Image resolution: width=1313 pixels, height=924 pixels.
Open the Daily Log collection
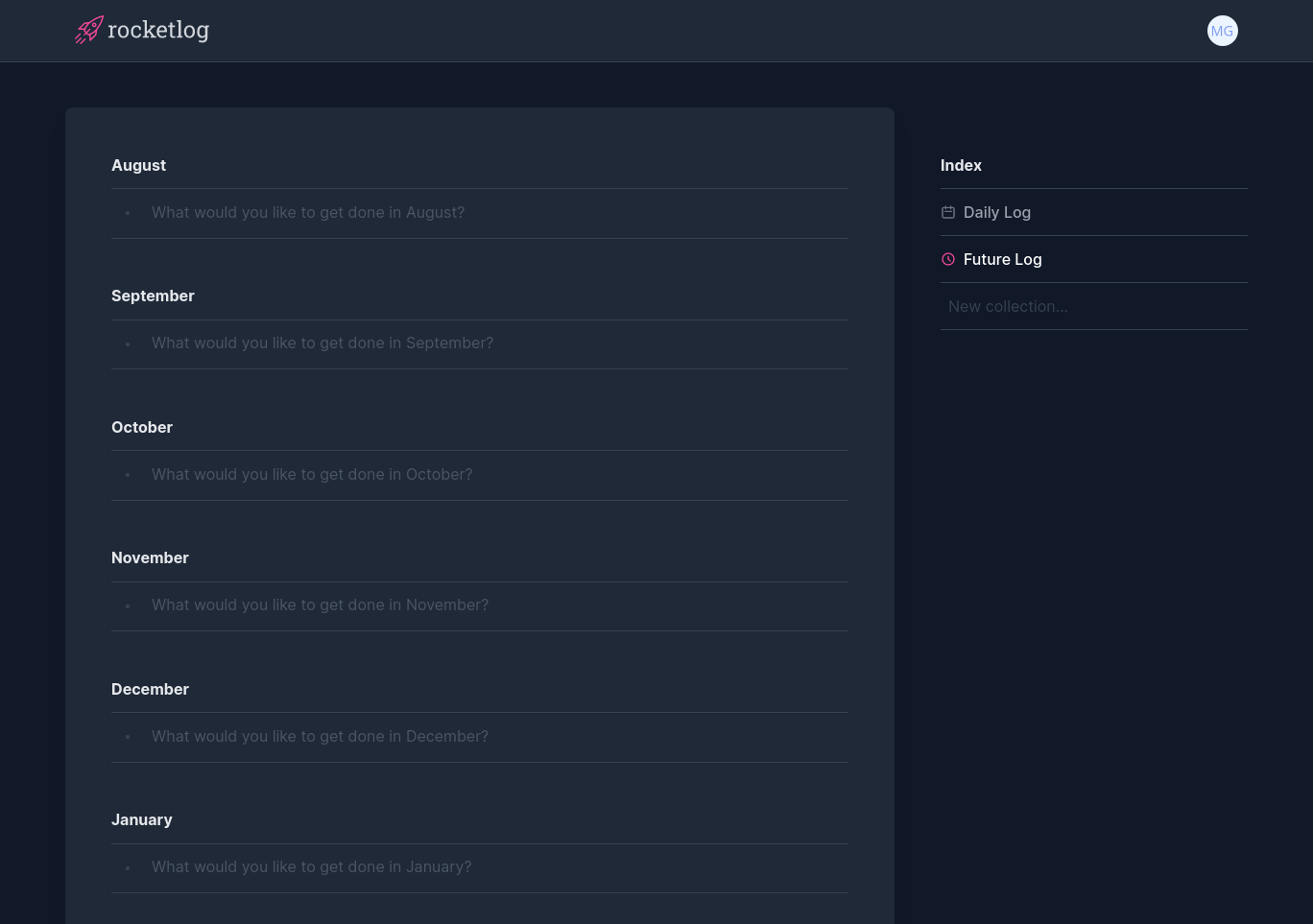pyautogui.click(x=1094, y=212)
